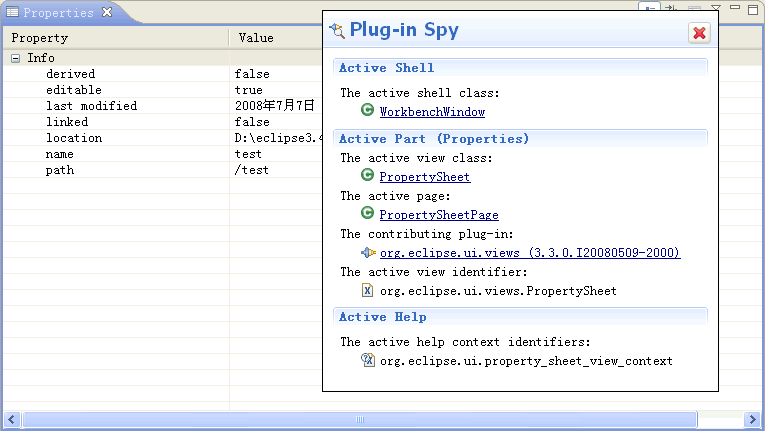This screenshot has height=431, width=765.
Task: Close the Plug-in Spy popup
Action: click(699, 33)
